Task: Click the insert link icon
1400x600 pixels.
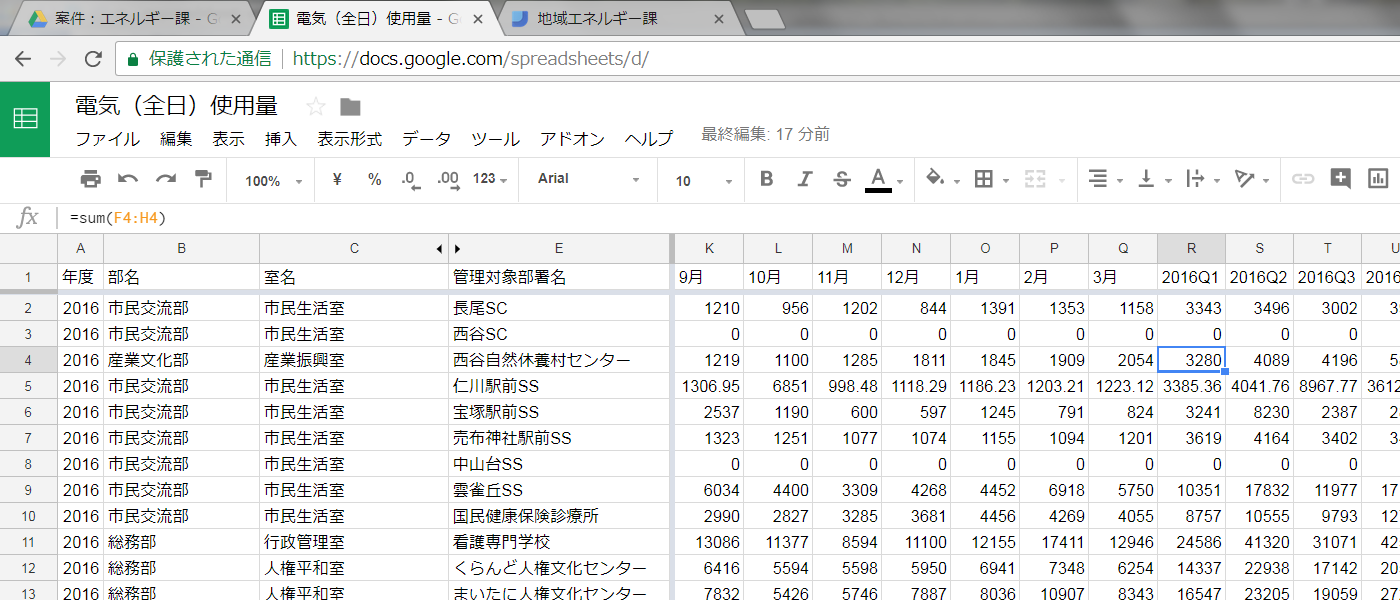Action: pyautogui.click(x=1302, y=179)
